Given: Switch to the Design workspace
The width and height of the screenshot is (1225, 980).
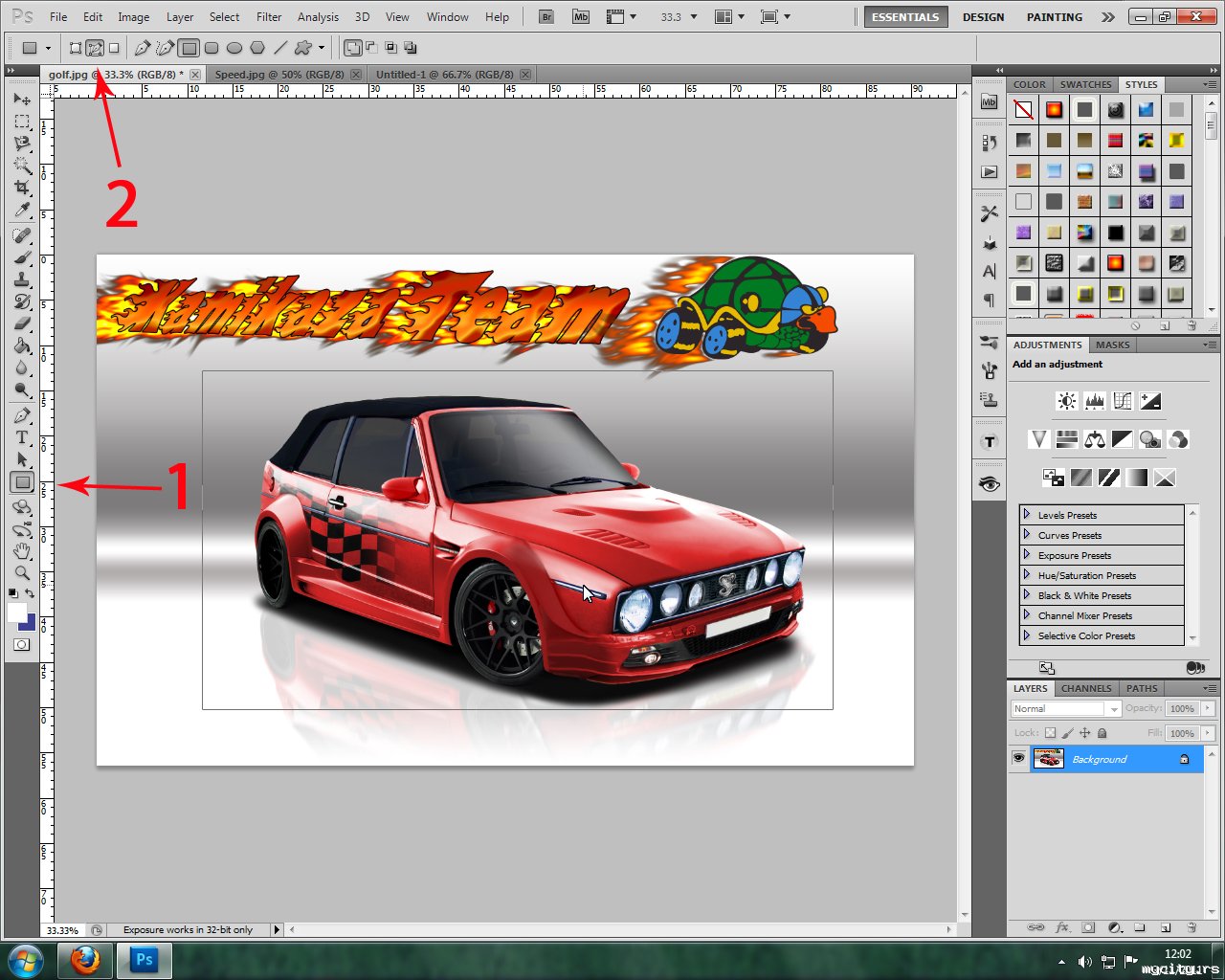Looking at the screenshot, I should 983,17.
